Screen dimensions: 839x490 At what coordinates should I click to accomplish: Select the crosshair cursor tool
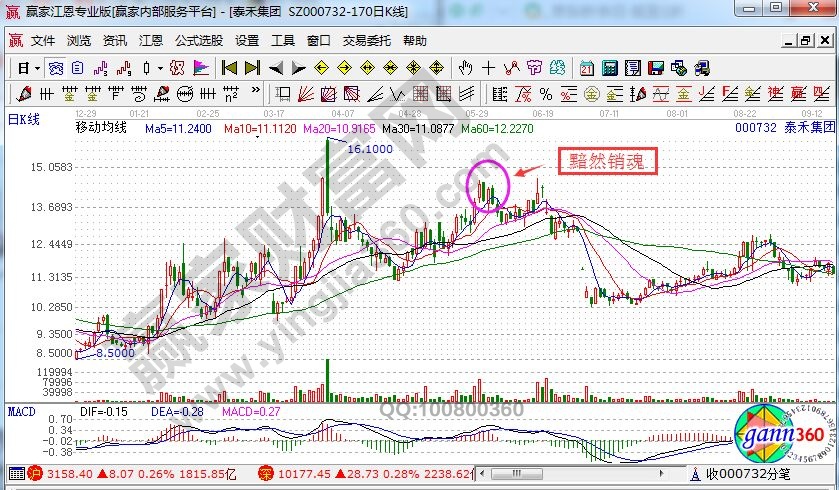tap(489, 68)
